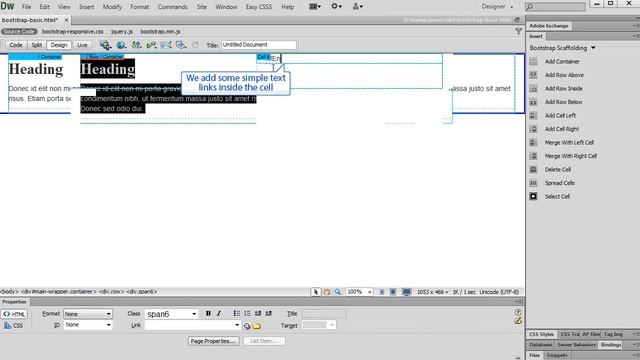Open the Link field dropdown arrow
Viewport: 640px width, 360px height.
[x=237, y=325]
